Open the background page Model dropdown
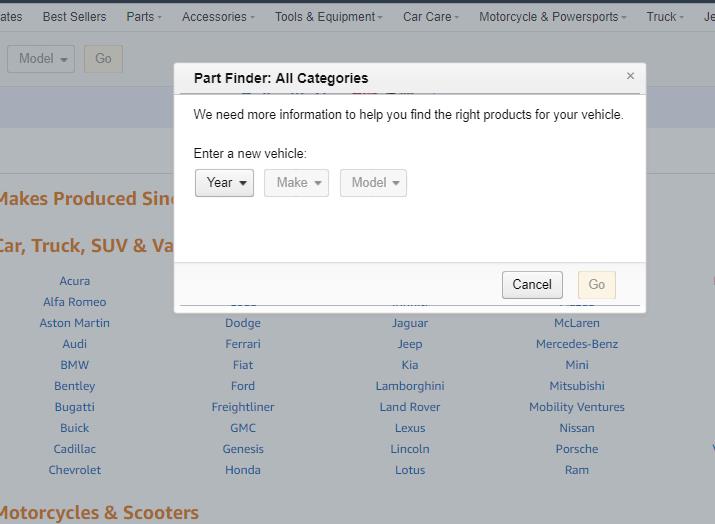Viewport: 715px width, 524px height. [41, 59]
